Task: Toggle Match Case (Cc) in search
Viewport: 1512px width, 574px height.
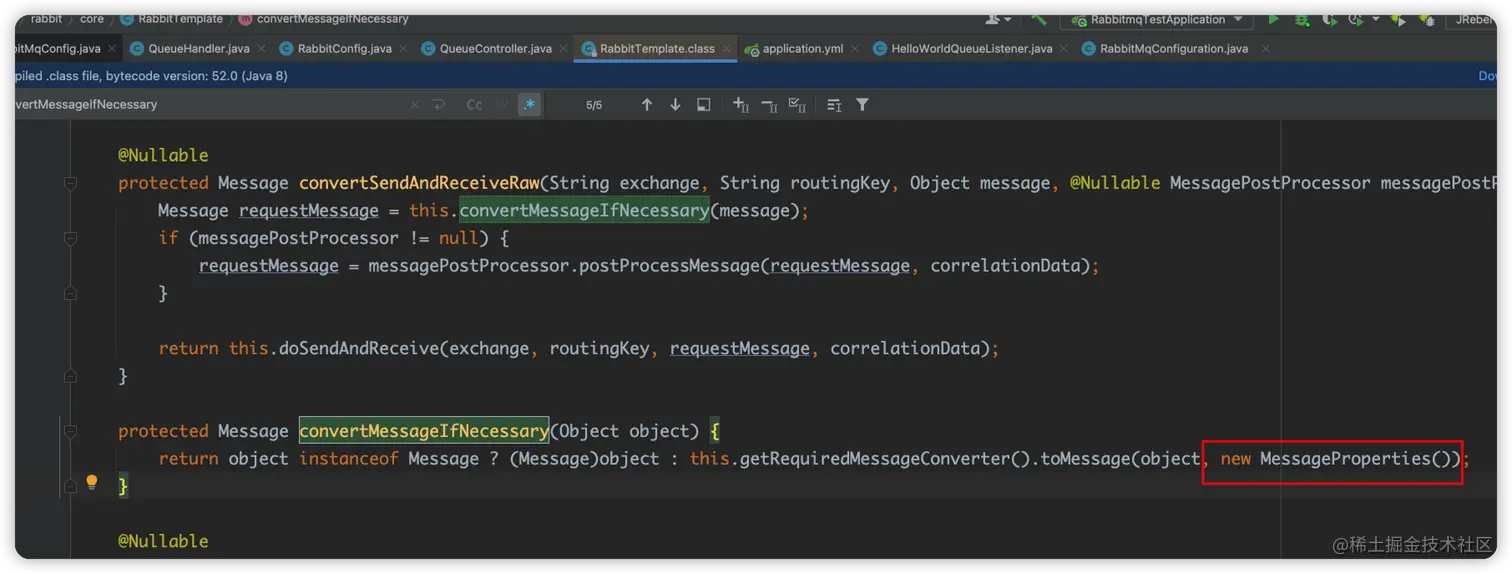Action: (474, 105)
